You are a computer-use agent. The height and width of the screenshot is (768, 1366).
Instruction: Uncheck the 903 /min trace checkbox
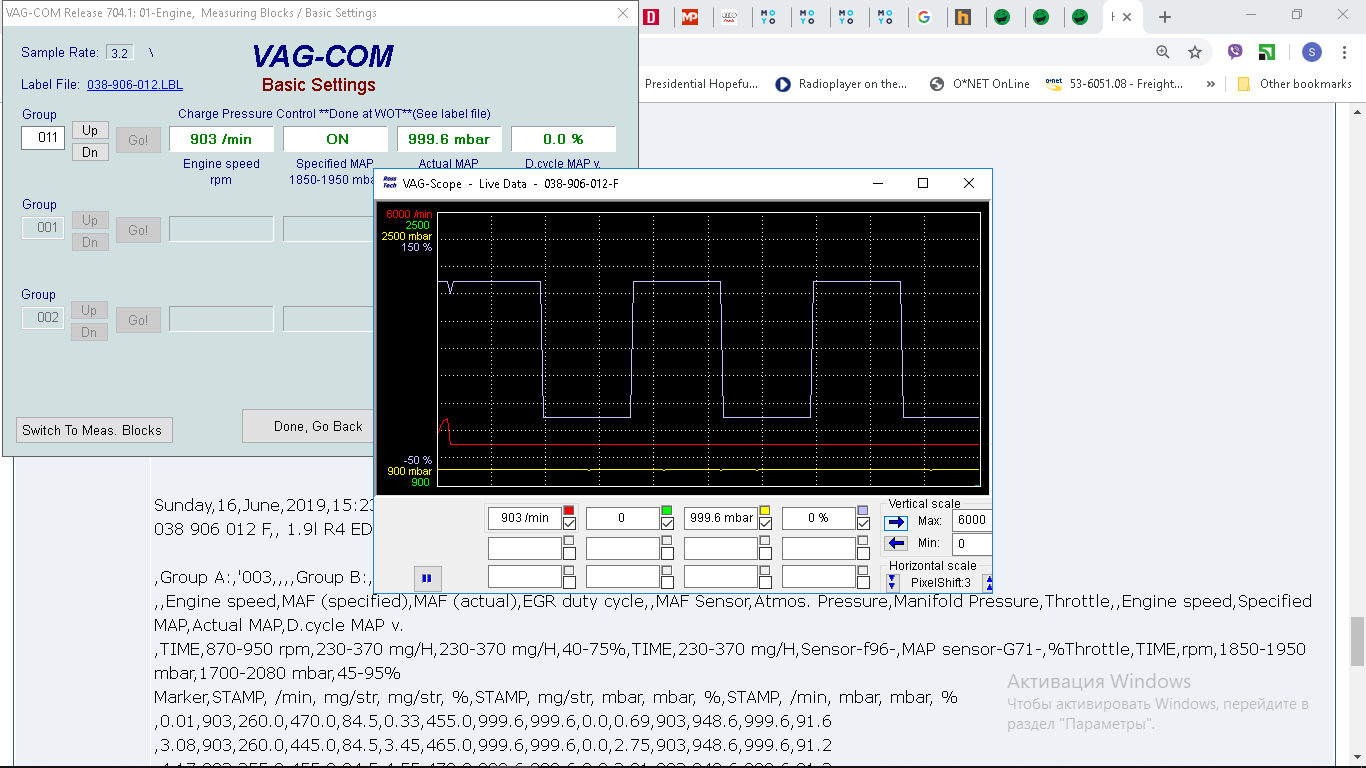(569, 523)
